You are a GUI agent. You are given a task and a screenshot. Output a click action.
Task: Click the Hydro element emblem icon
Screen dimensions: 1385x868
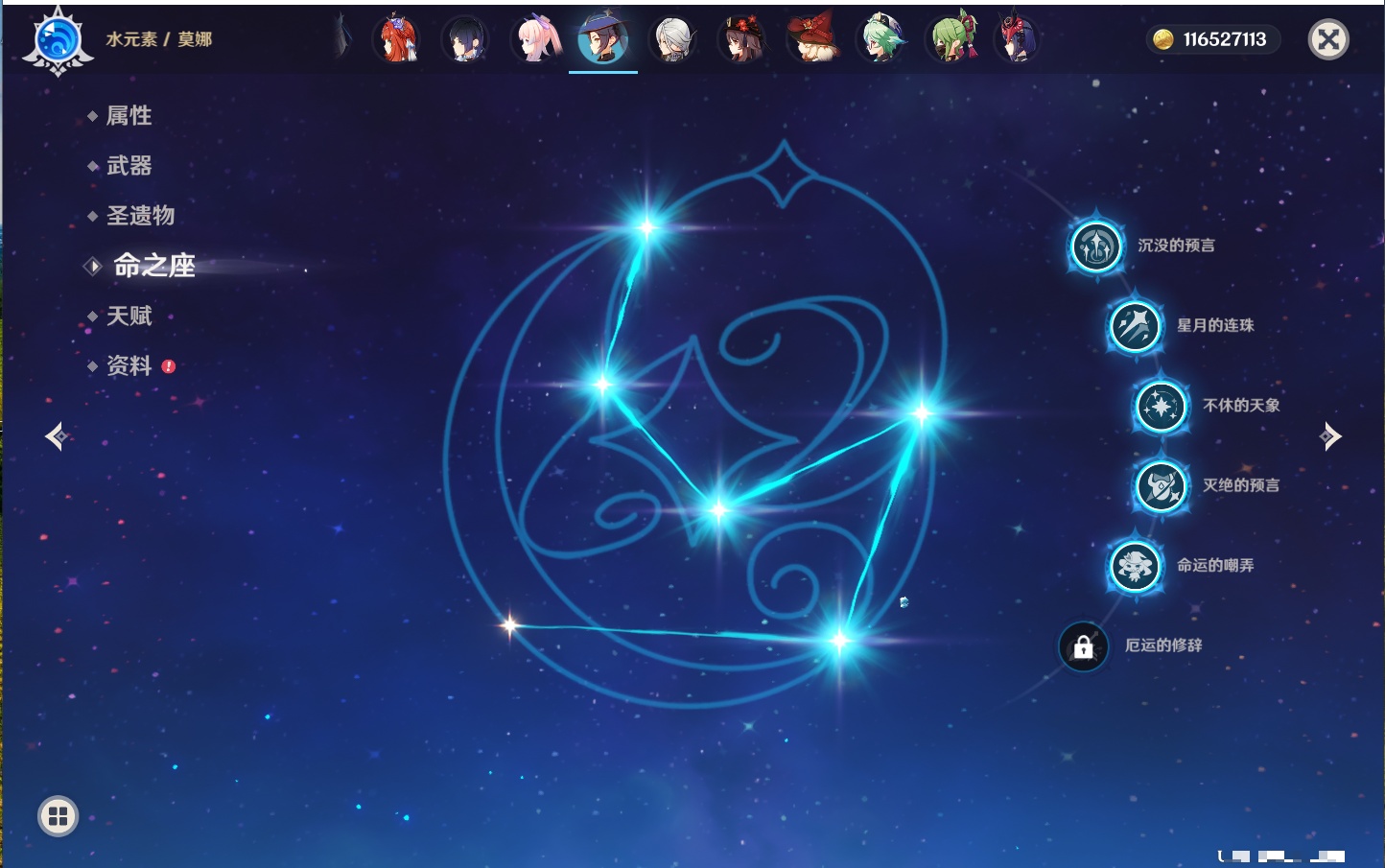point(58,40)
